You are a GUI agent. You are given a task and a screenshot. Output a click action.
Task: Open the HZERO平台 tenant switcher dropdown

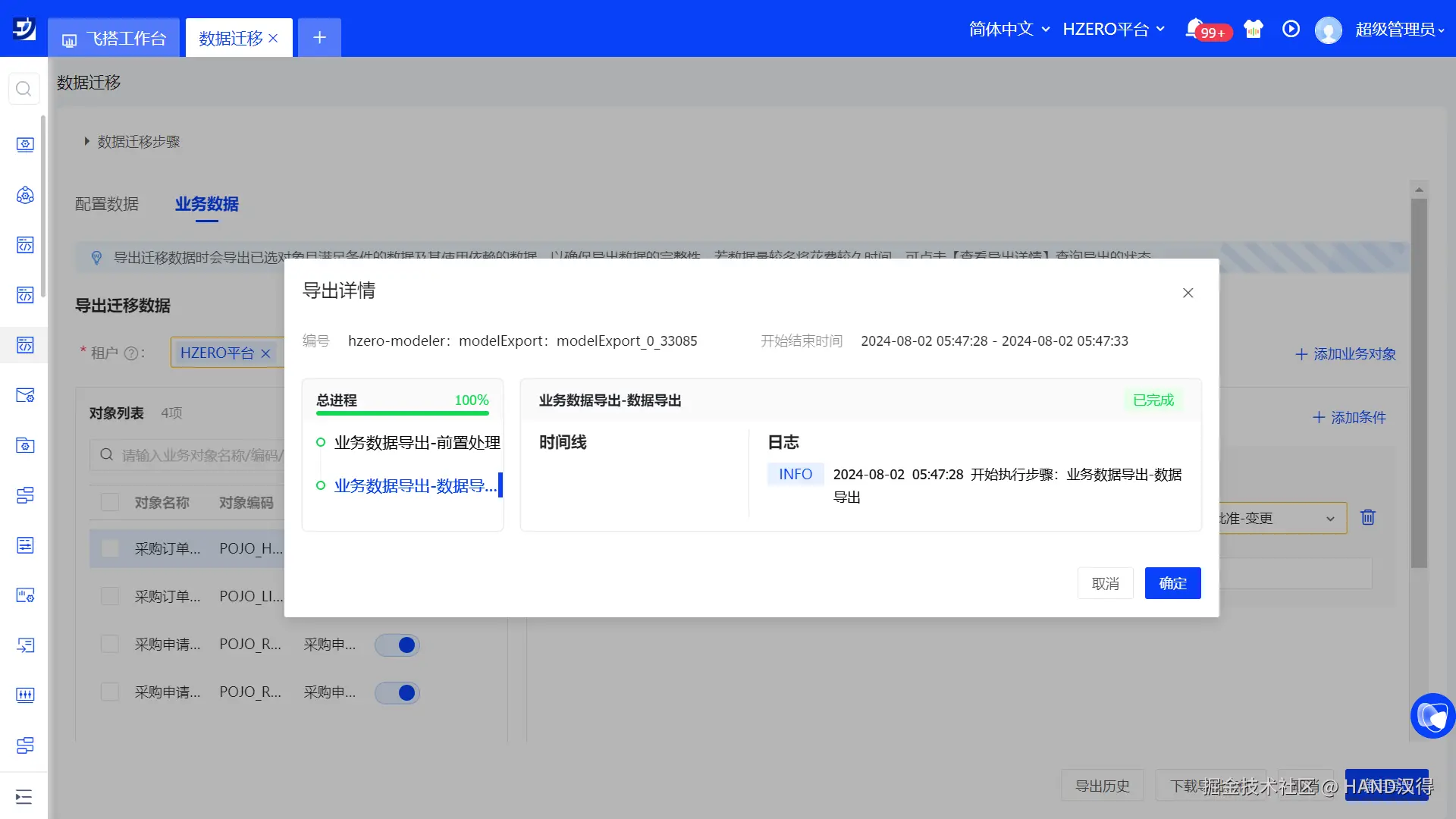[1112, 29]
